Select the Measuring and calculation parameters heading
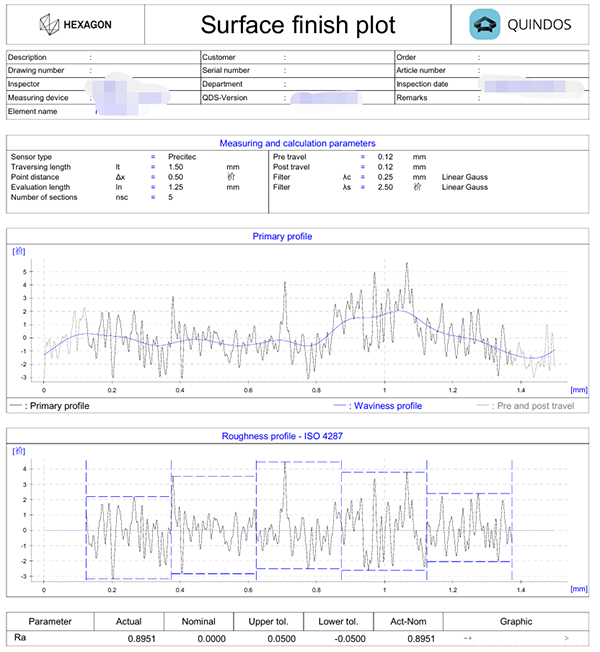Screen dimensions: 600x652 [x=297, y=144]
